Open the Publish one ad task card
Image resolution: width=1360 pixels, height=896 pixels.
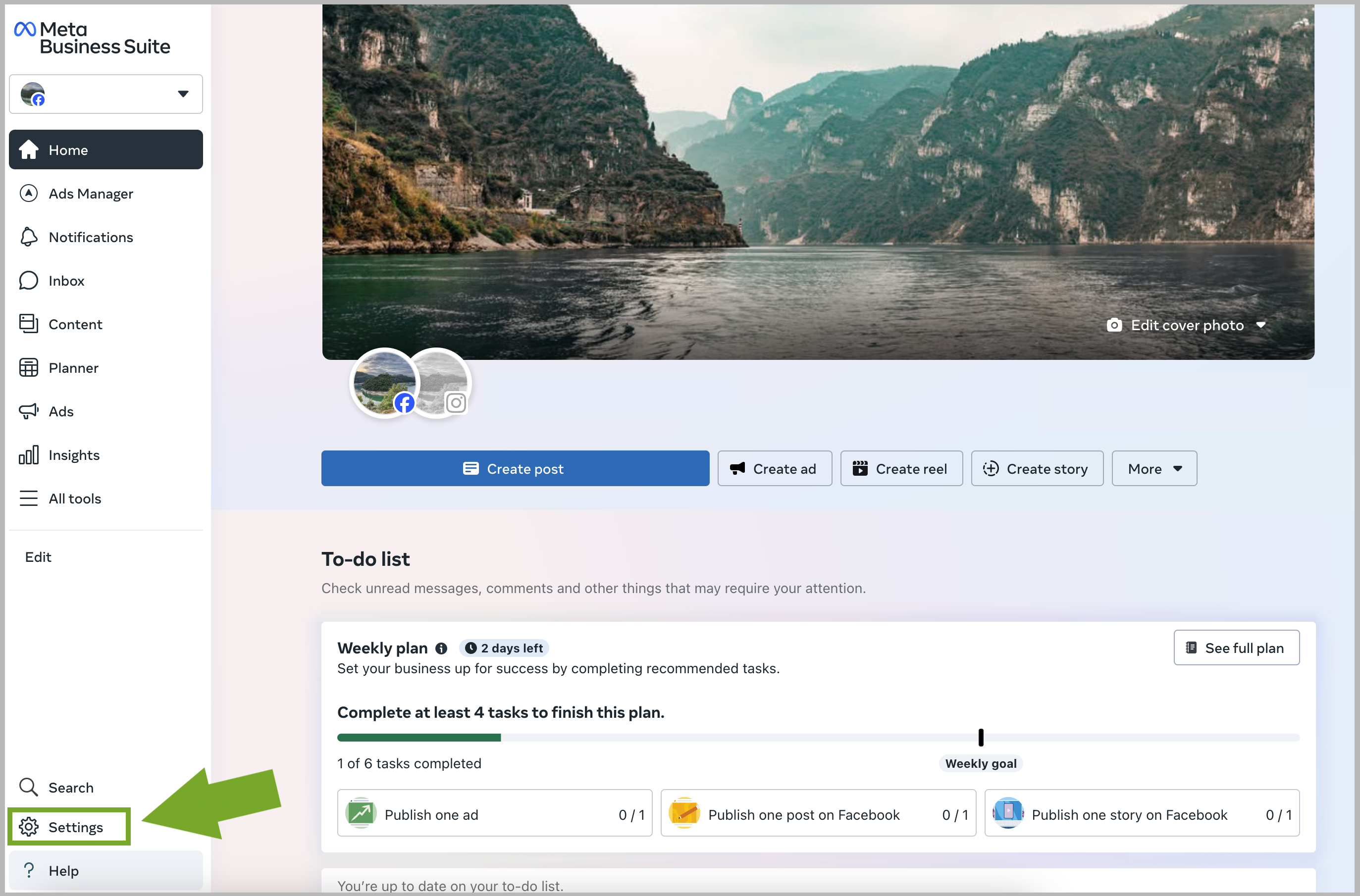coord(494,813)
